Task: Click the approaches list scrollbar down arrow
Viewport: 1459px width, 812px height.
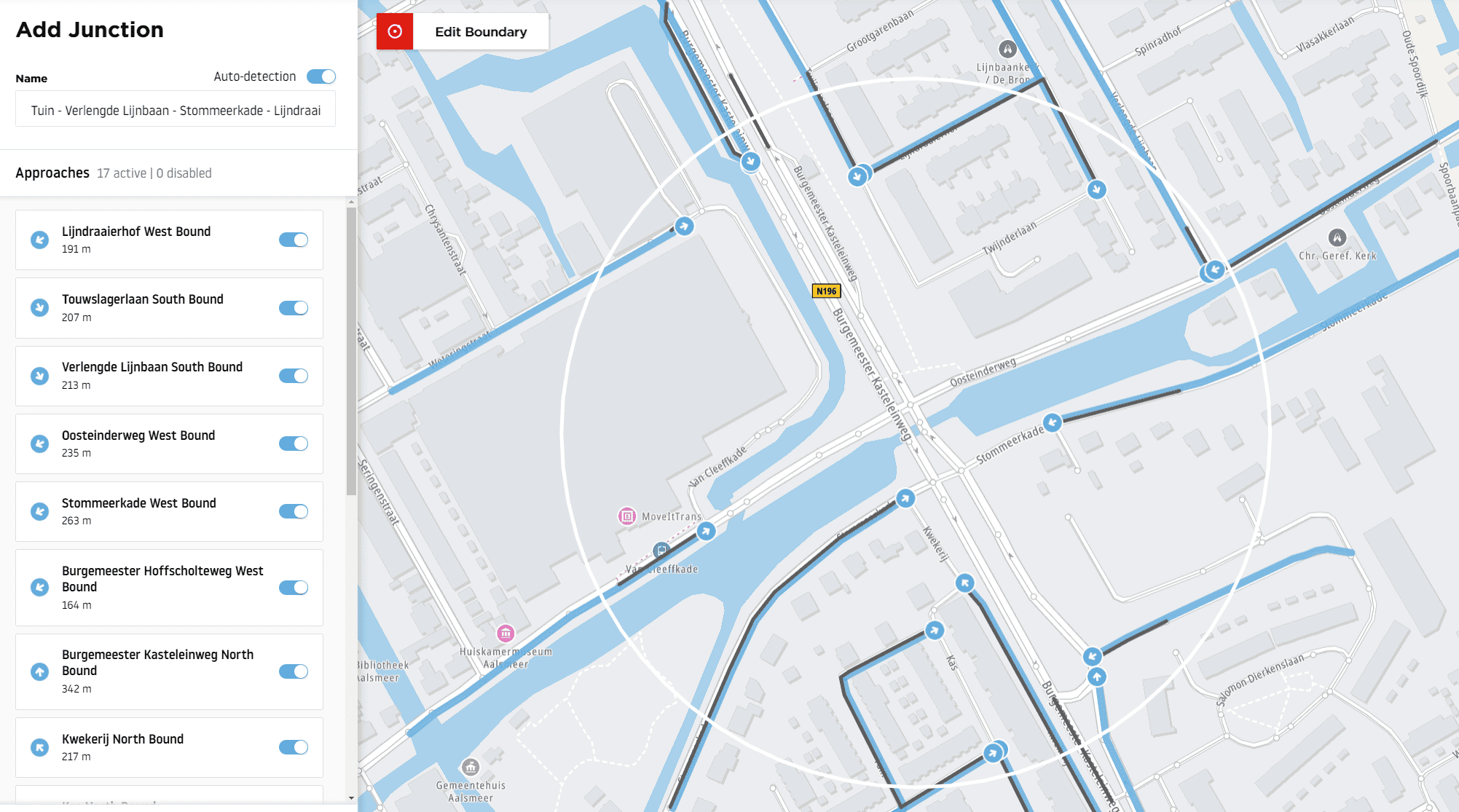Action: point(352,798)
